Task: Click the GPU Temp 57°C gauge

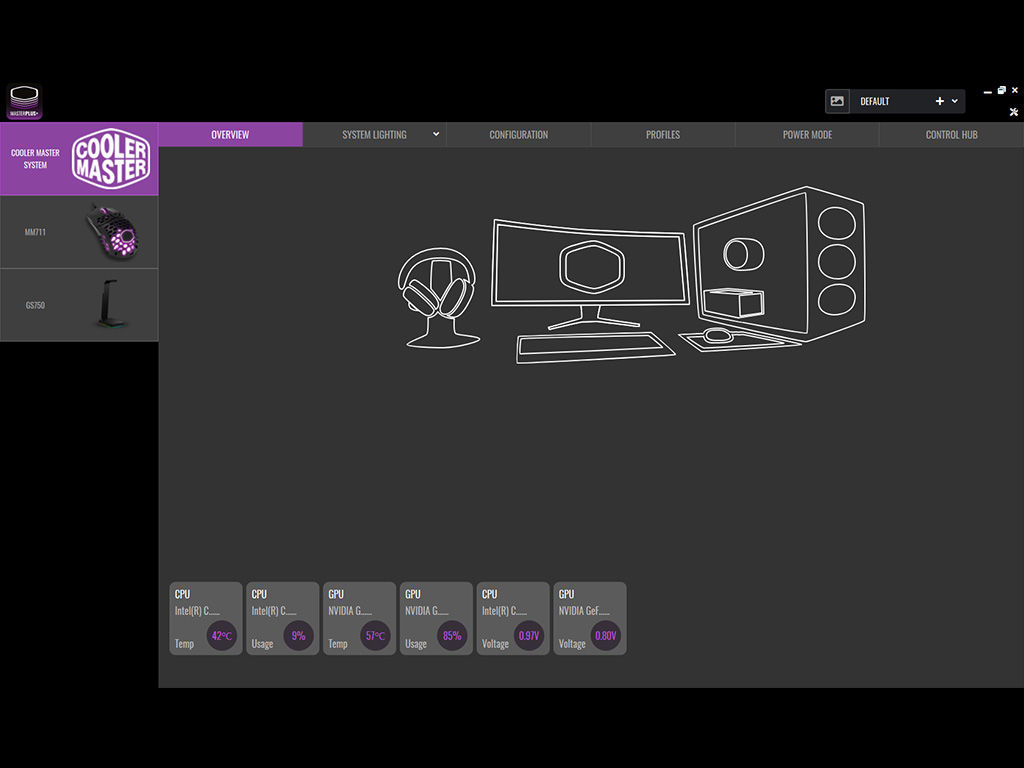Action: tap(374, 635)
